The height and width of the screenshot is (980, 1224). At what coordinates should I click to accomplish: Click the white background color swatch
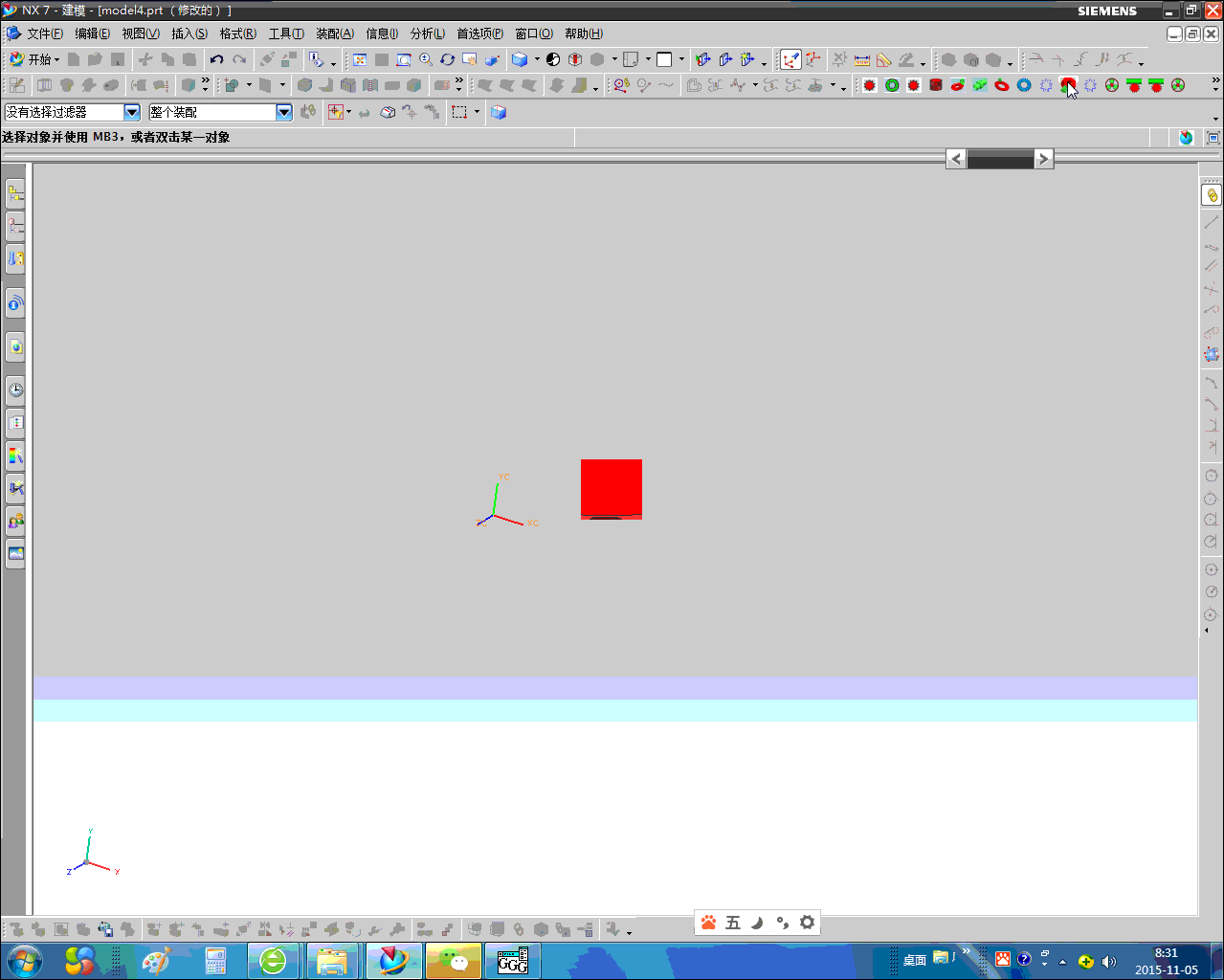pyautogui.click(x=664, y=59)
